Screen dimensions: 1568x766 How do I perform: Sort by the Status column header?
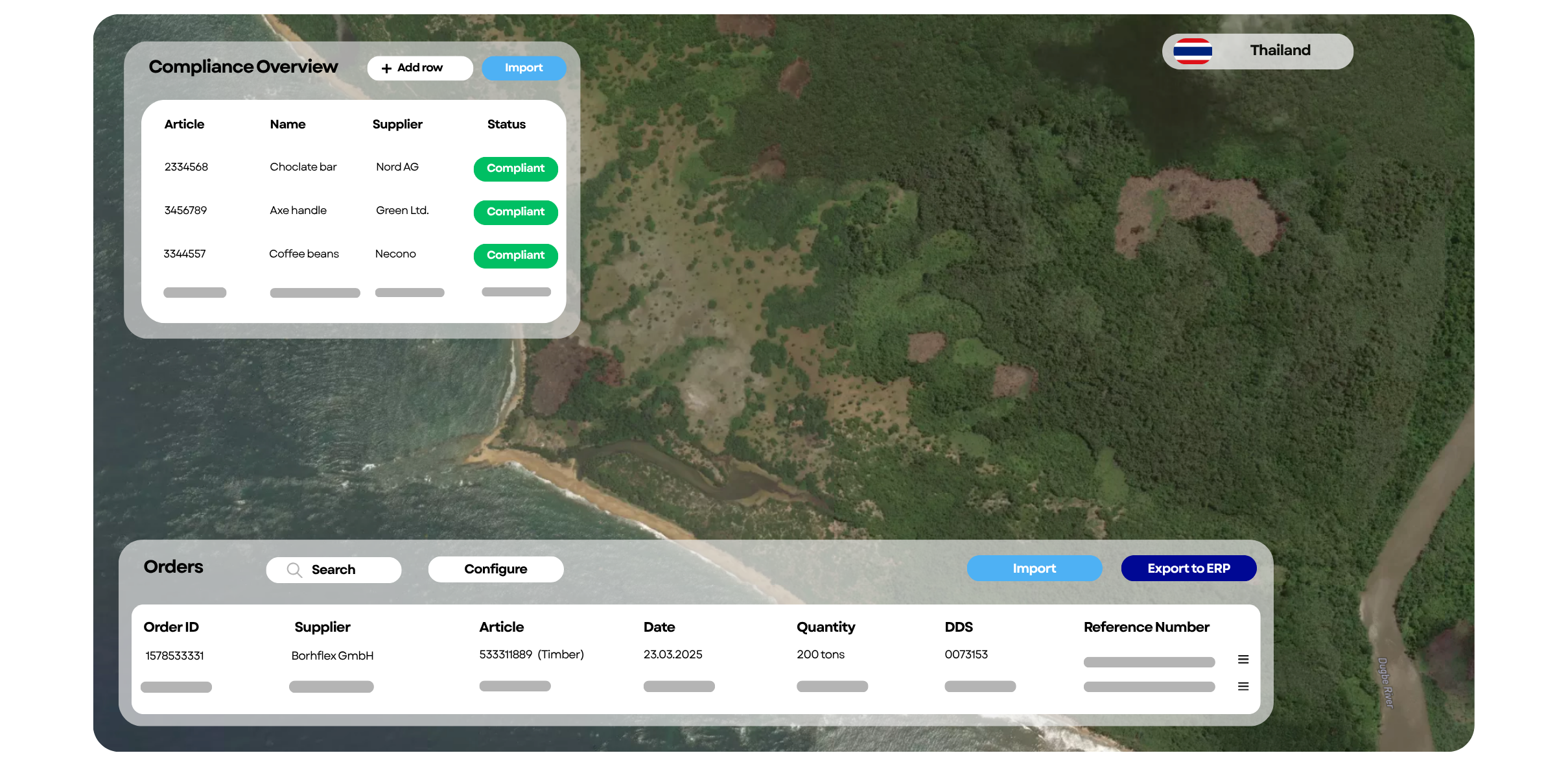(x=506, y=125)
